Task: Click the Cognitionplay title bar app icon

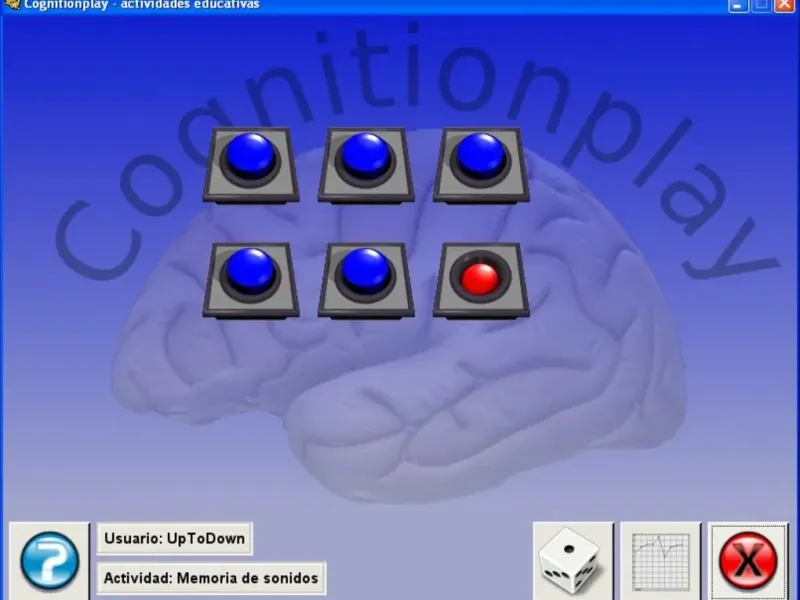Action: coord(11,5)
